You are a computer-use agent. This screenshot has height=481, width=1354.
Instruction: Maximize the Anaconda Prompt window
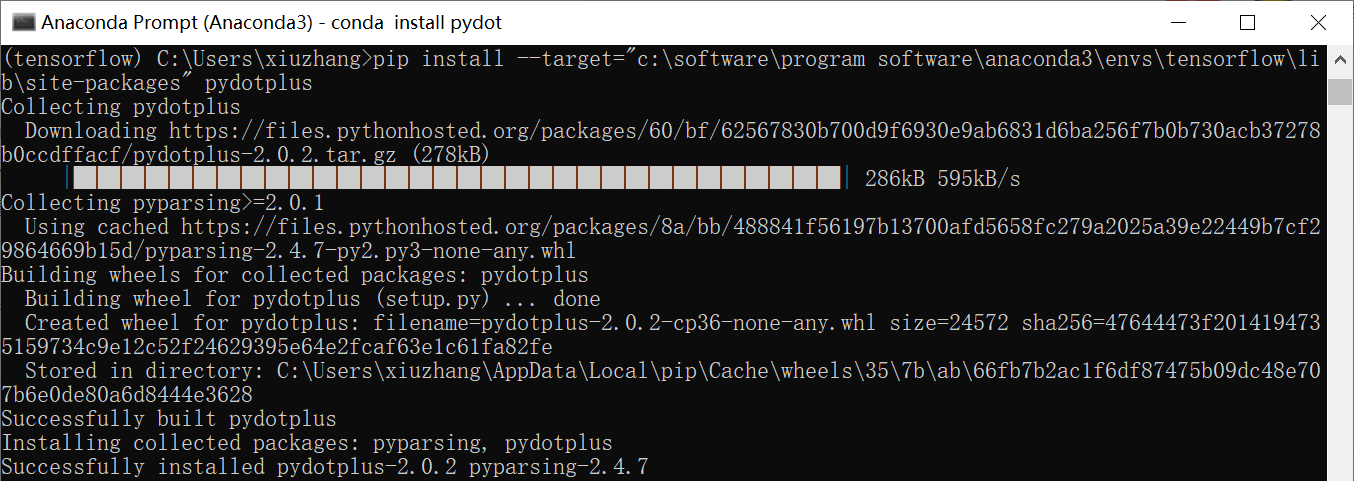click(x=1246, y=22)
